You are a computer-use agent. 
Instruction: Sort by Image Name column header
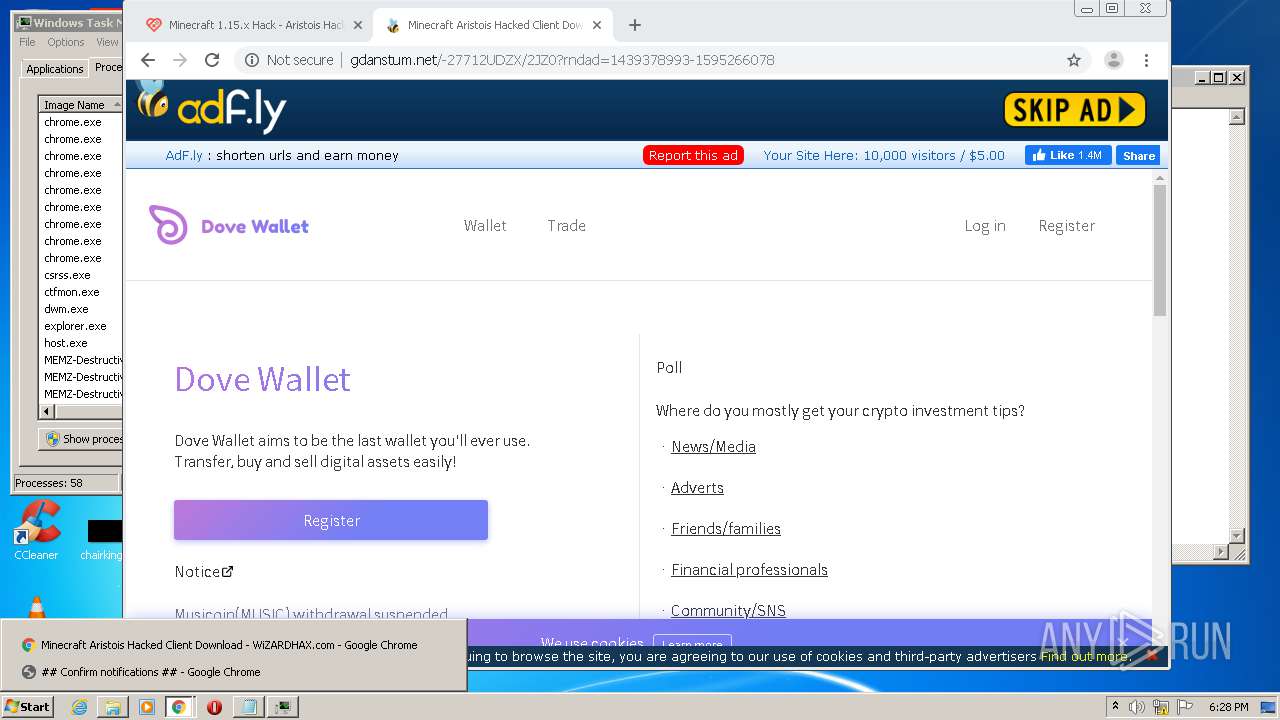tap(81, 105)
